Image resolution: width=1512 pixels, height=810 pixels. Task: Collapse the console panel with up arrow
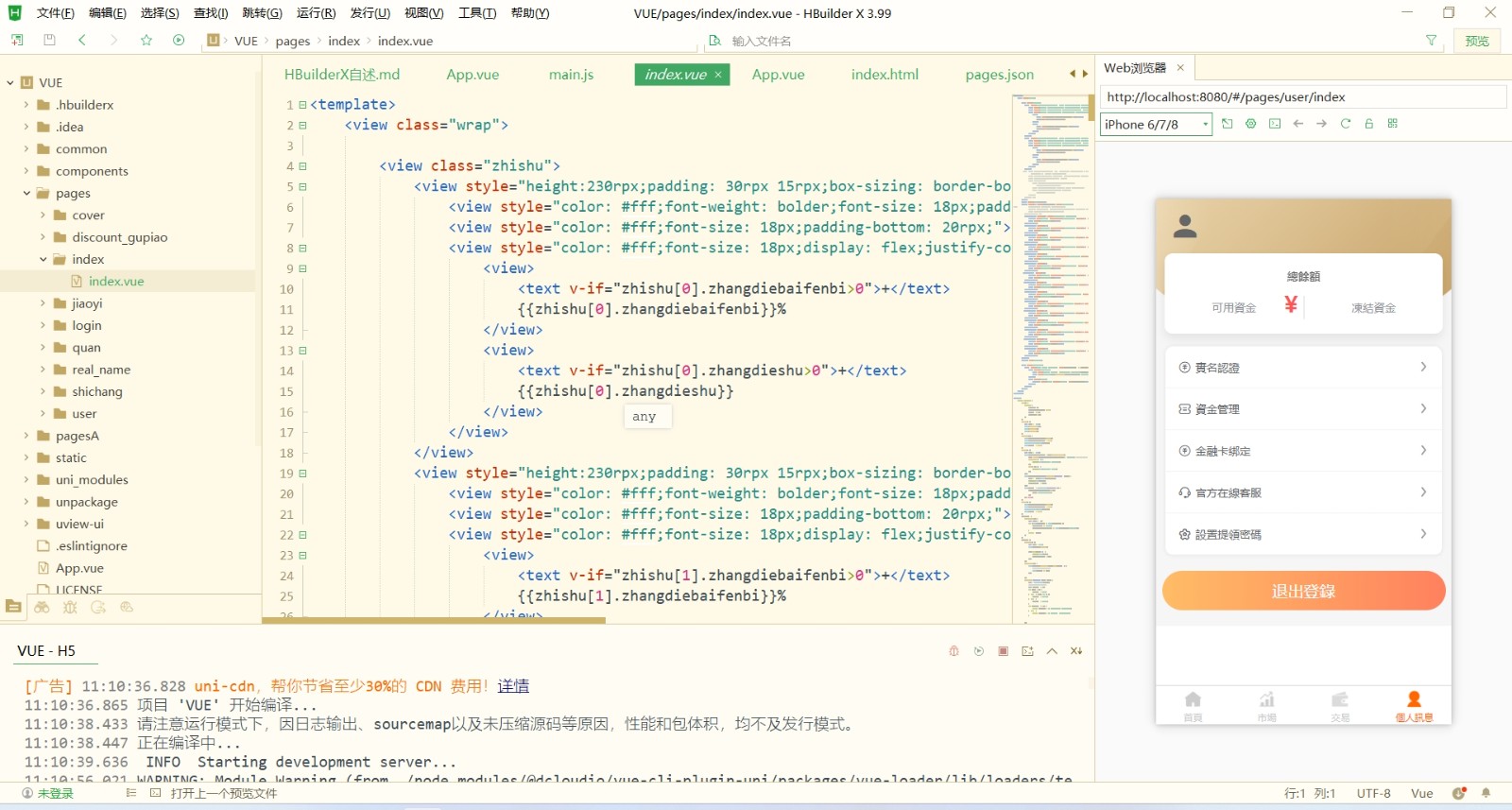pos(1052,651)
